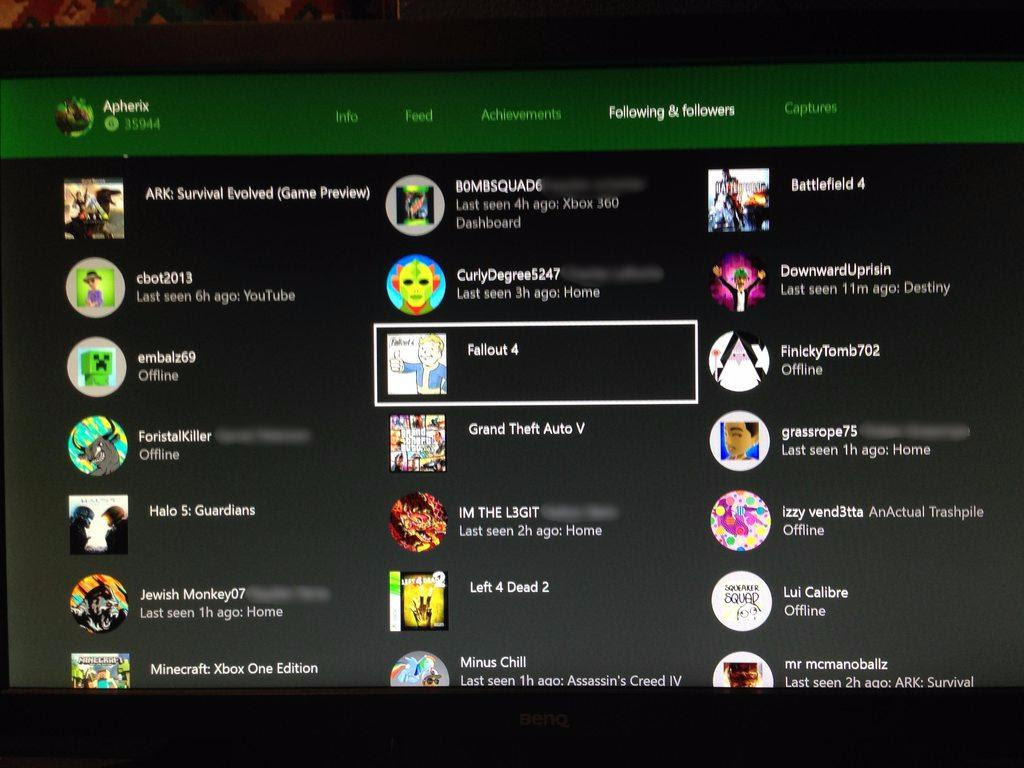This screenshot has width=1024, height=768.
Task: Click 'B0MBSQUAD6' gamertag text
Action: pyautogui.click(x=499, y=186)
